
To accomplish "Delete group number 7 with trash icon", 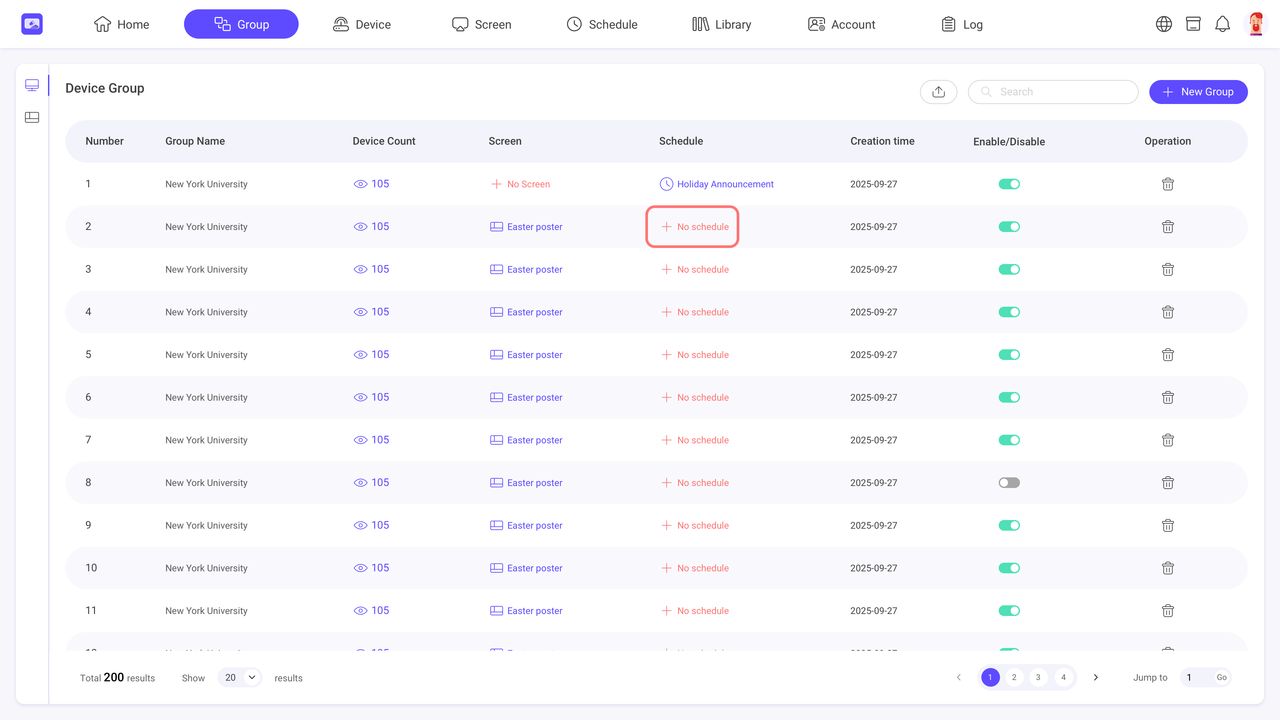I will coord(1167,440).
